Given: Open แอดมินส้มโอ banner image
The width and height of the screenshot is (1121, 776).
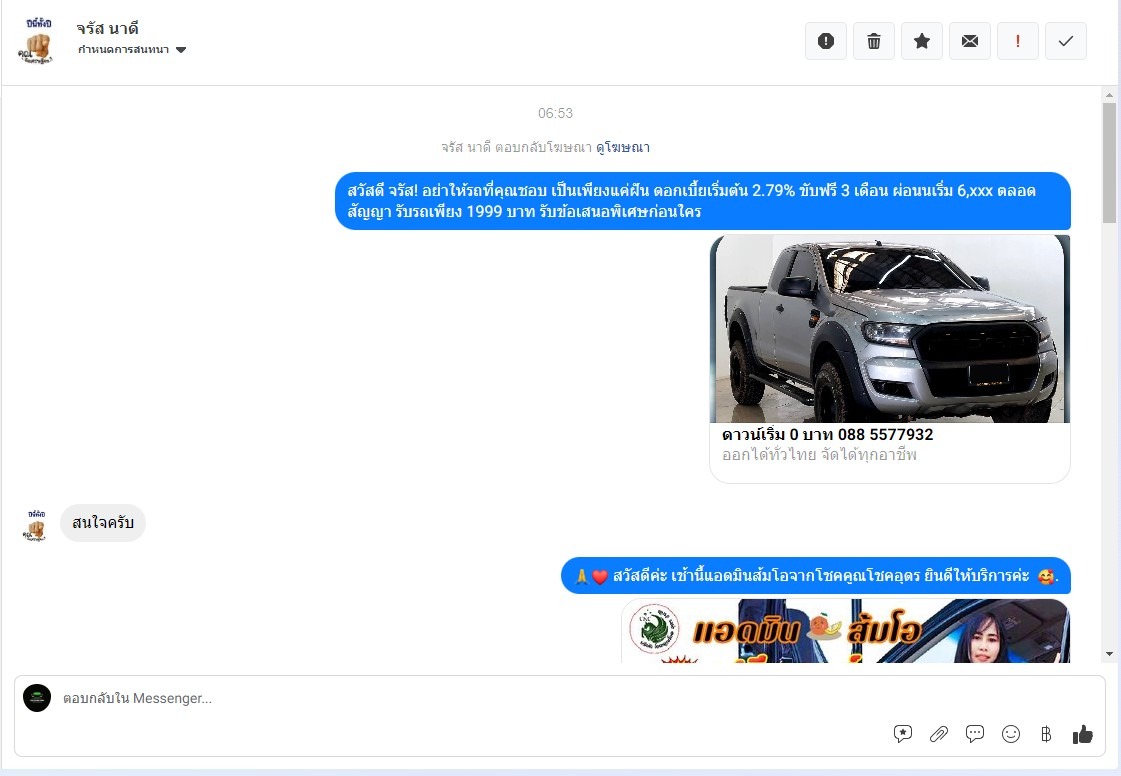Looking at the screenshot, I should click(x=846, y=631).
